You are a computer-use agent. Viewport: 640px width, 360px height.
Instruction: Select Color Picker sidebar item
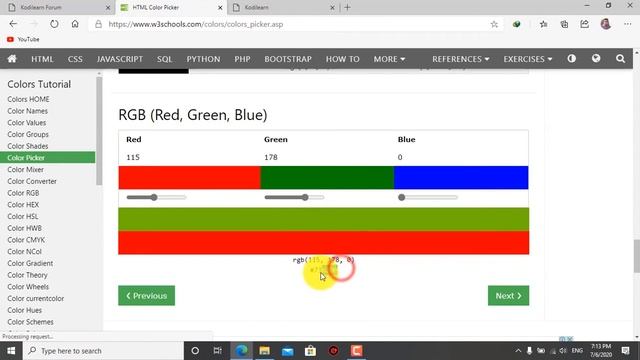[47, 158]
